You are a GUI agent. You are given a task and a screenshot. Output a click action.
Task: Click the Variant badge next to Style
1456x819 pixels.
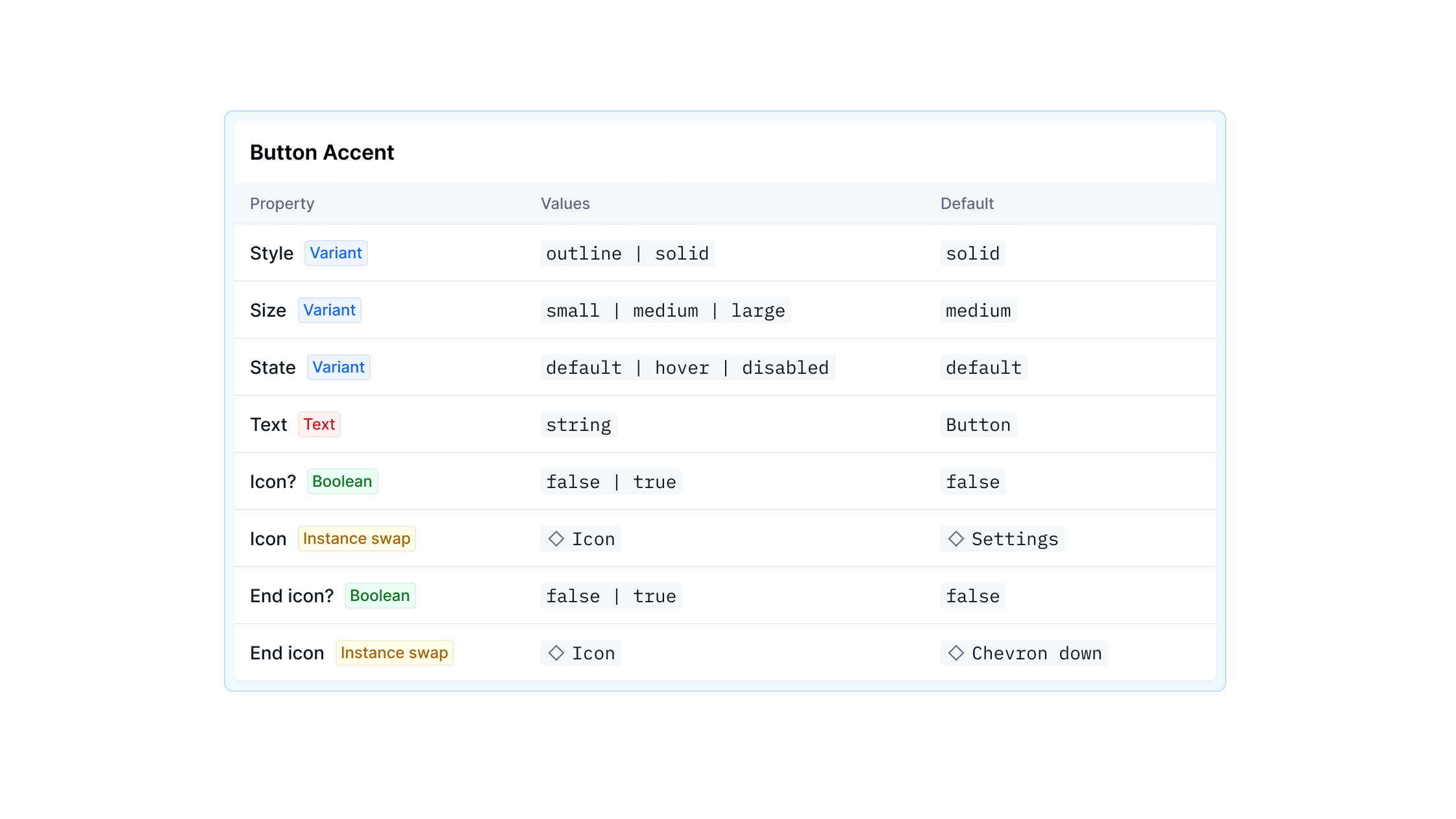336,253
